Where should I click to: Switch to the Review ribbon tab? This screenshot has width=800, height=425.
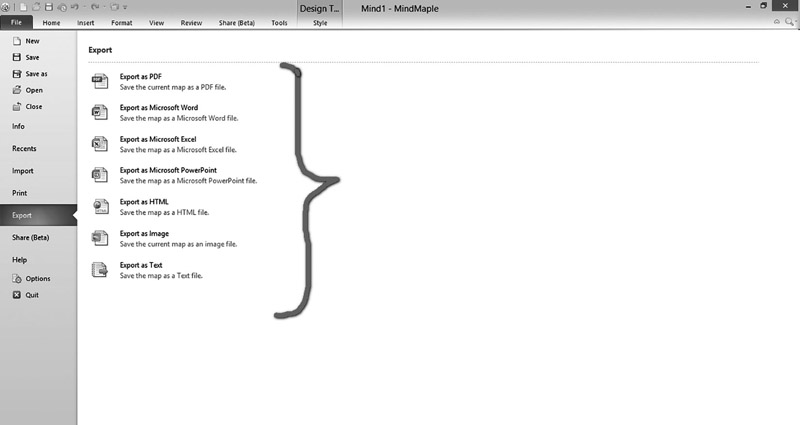(x=191, y=22)
